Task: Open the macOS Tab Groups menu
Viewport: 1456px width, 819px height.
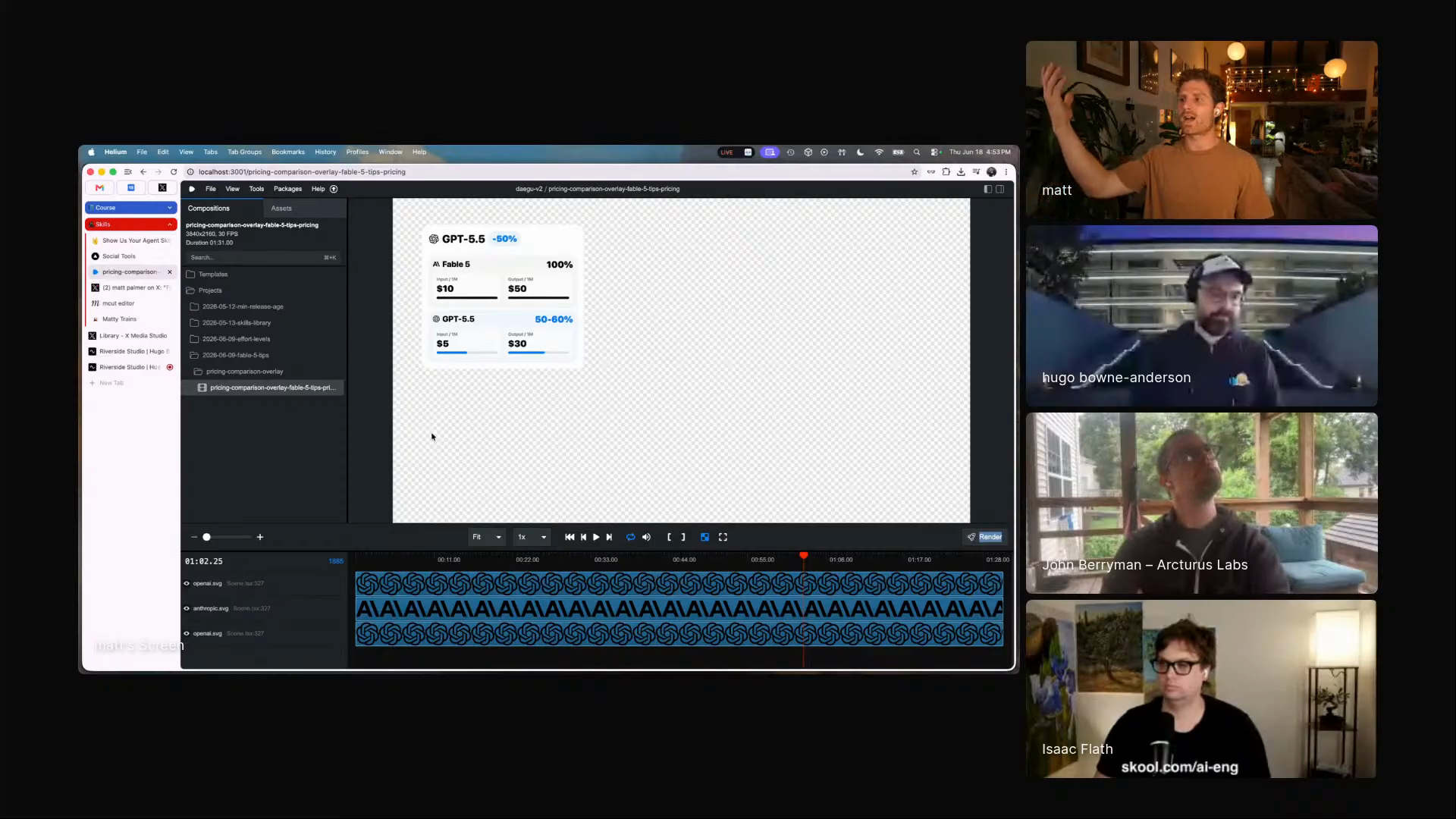Action: [x=244, y=152]
